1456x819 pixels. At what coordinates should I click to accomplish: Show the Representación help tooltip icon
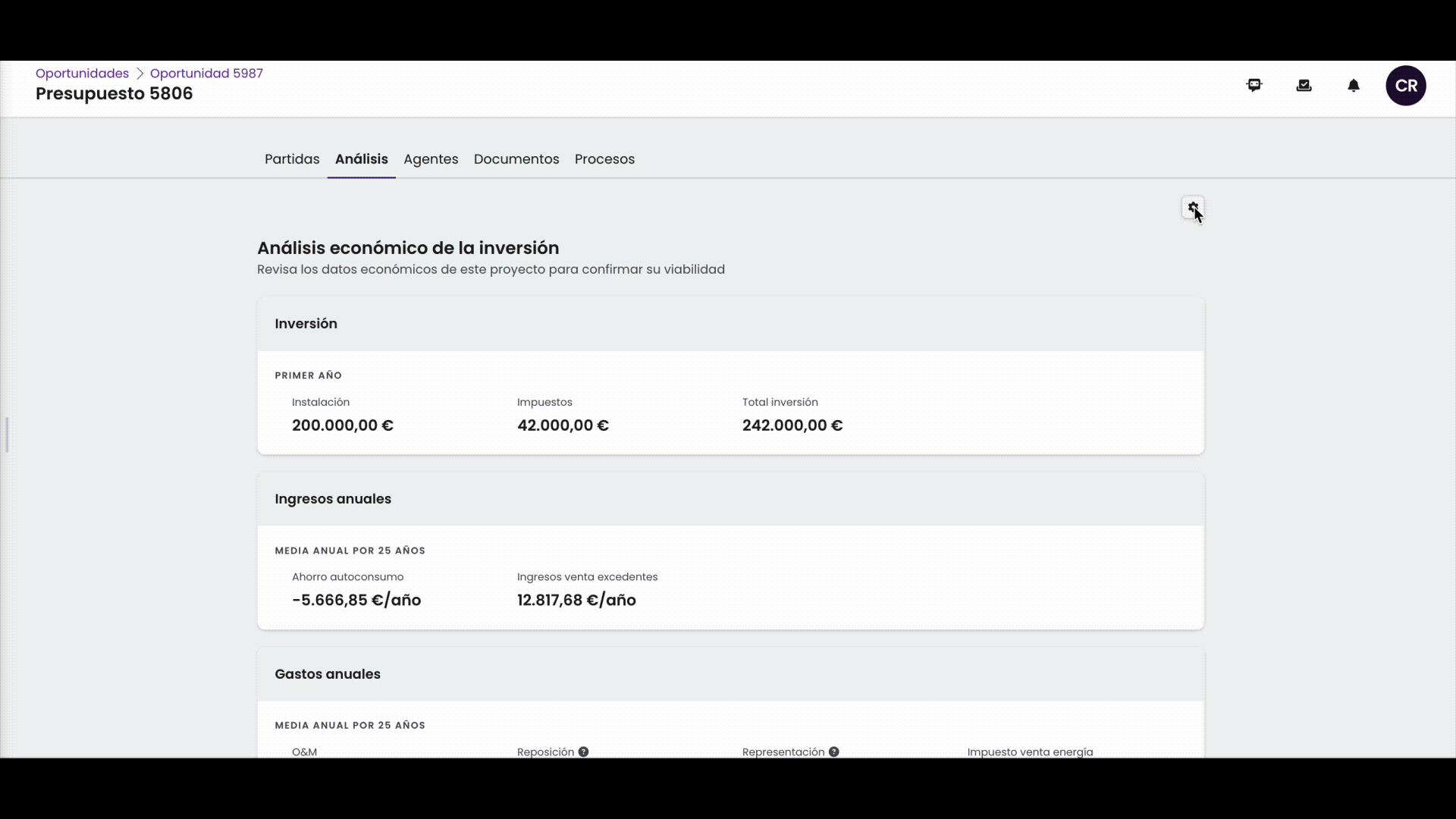(x=833, y=752)
